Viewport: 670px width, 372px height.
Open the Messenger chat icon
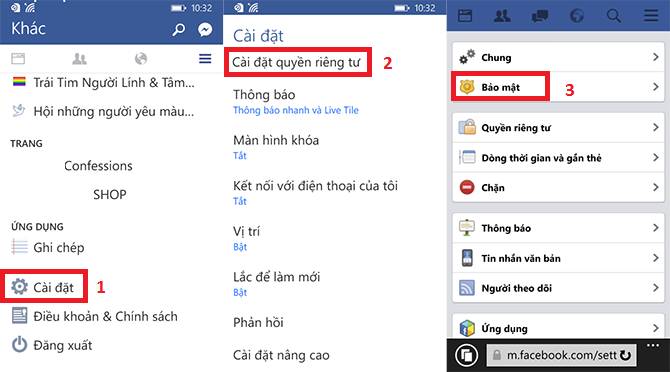[205, 29]
